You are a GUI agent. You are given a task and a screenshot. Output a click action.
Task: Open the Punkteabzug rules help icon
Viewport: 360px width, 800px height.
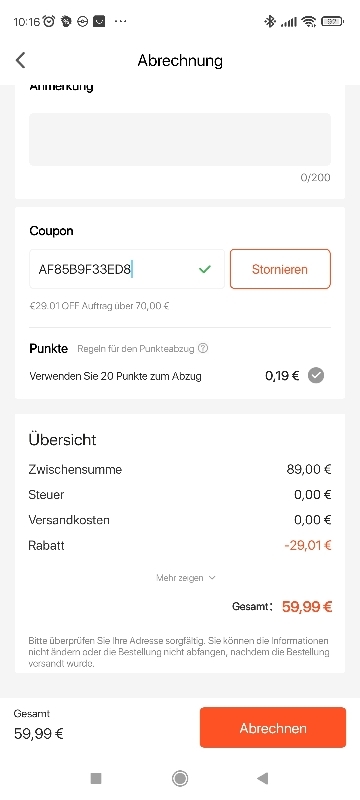click(x=203, y=348)
